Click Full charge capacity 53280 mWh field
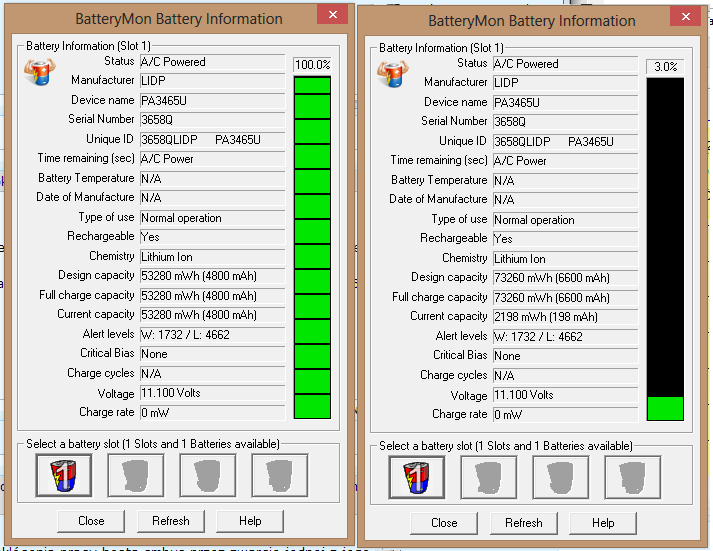Screen dimensions: 713x551 pyautogui.click(x=212, y=296)
